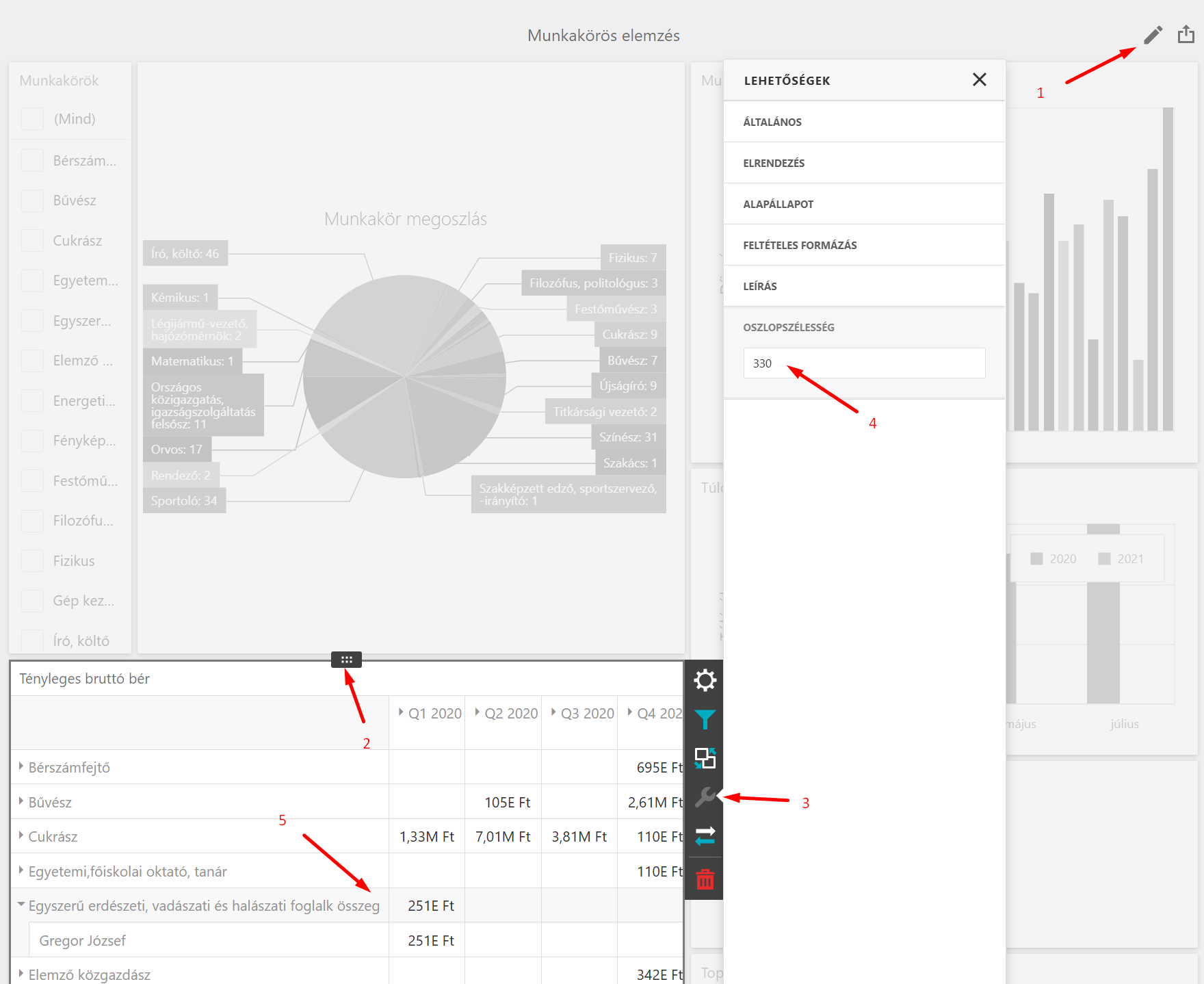Click the pencil edit dashboard icon

(x=1153, y=35)
